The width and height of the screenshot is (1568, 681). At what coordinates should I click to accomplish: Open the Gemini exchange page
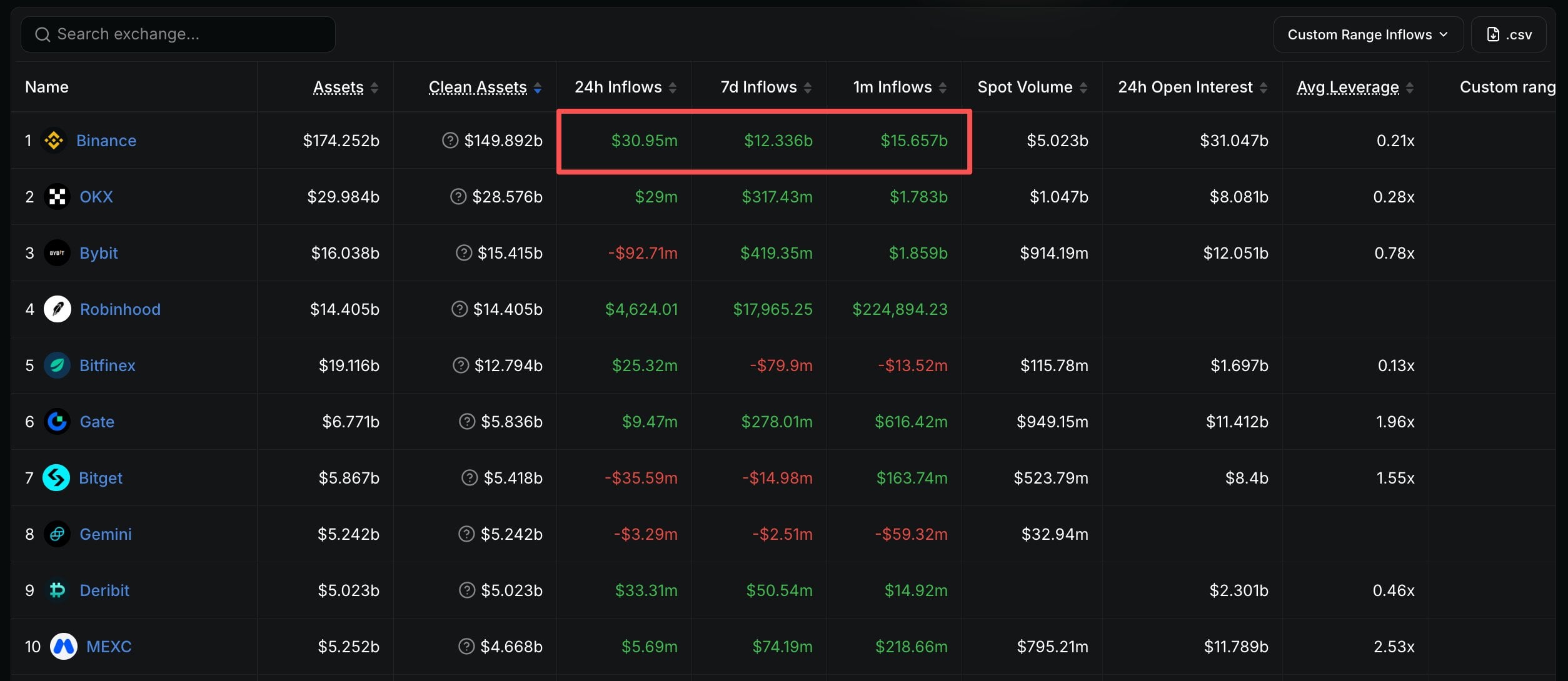point(106,534)
